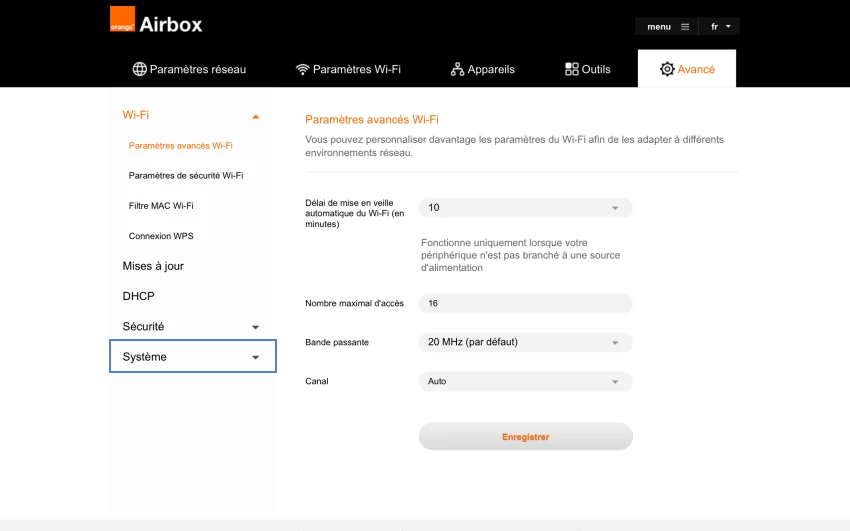
Task: Click the Fonctionne uniquement lorsque note text
Action: point(520,255)
